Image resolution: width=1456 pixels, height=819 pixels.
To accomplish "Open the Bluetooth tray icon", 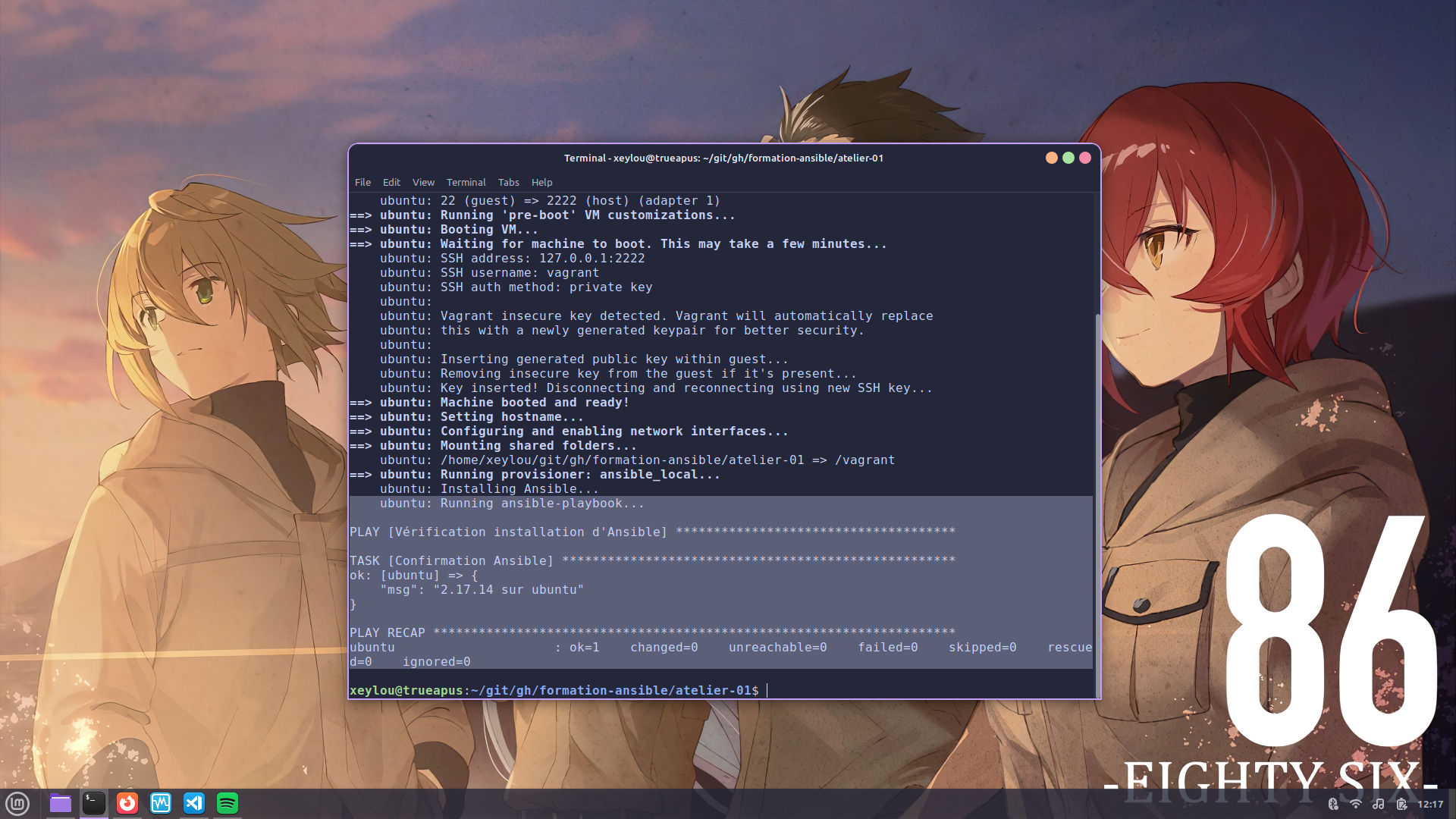I will (1333, 804).
